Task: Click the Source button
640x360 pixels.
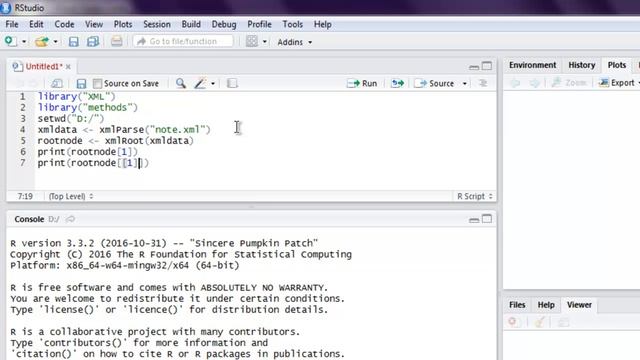Action: coord(434,83)
